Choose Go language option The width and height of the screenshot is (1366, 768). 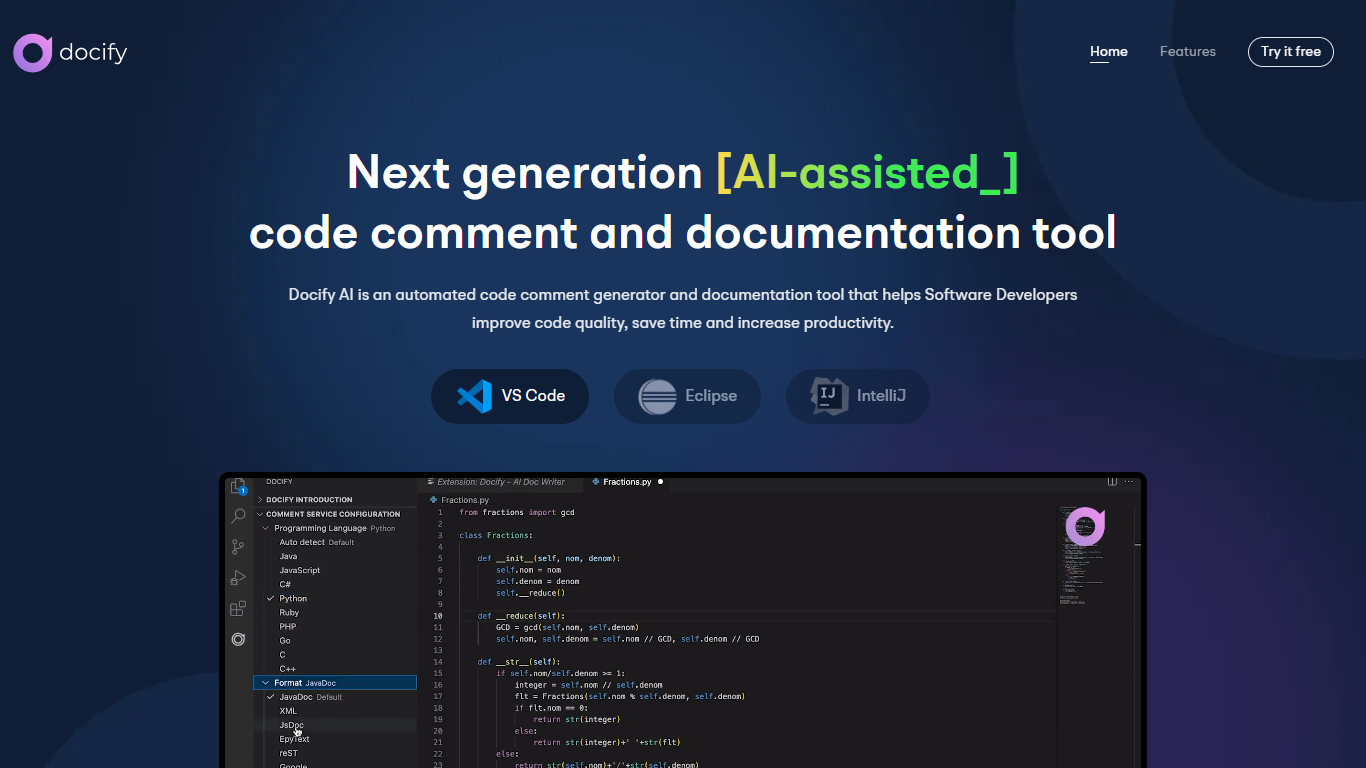285,640
